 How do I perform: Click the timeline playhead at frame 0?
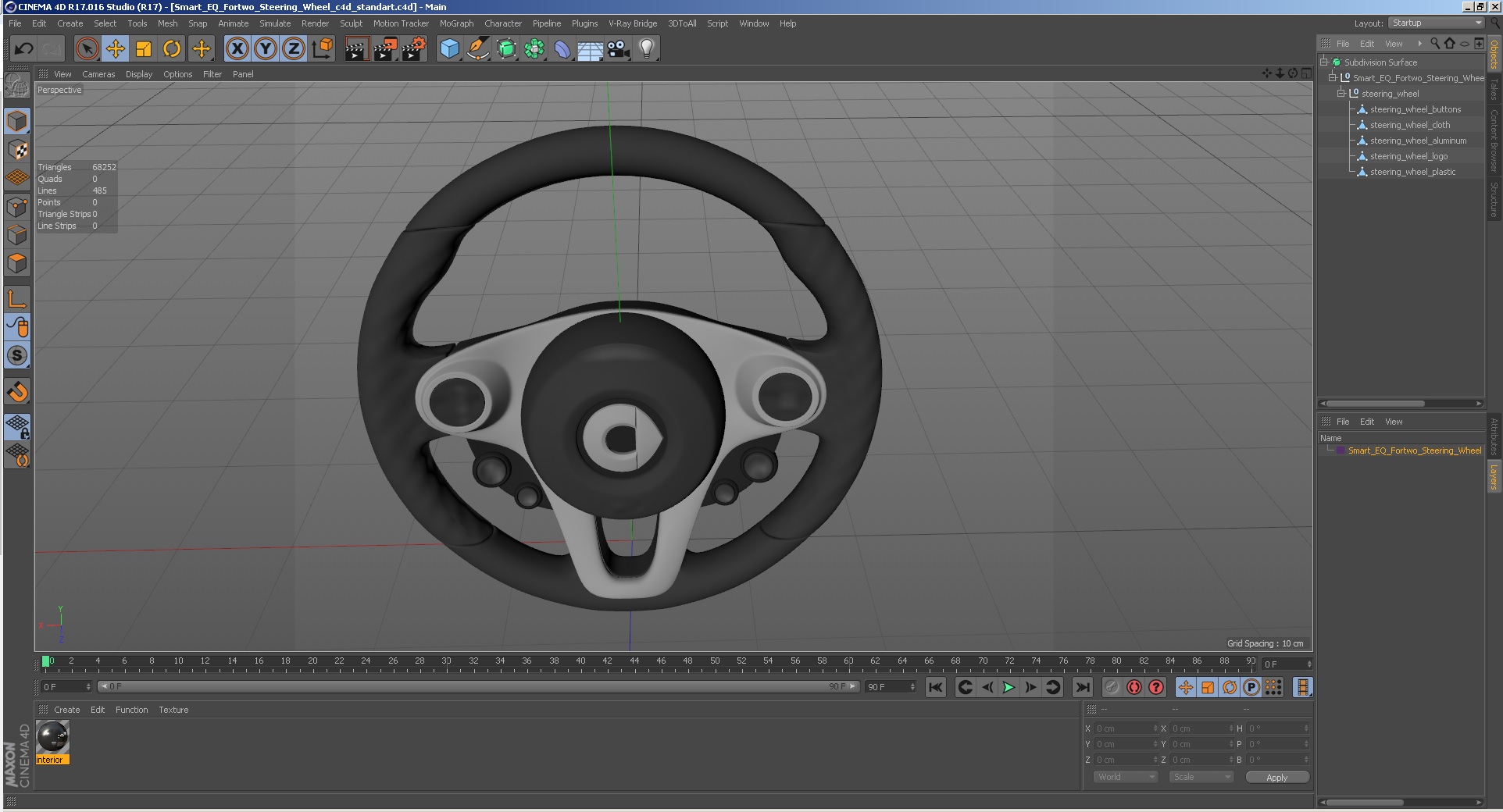point(46,662)
